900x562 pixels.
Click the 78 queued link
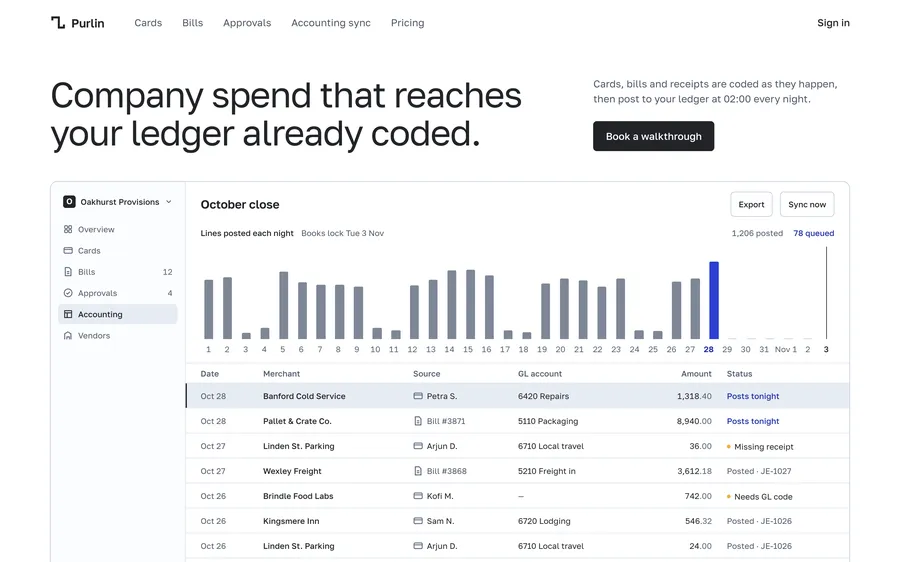[813, 233]
